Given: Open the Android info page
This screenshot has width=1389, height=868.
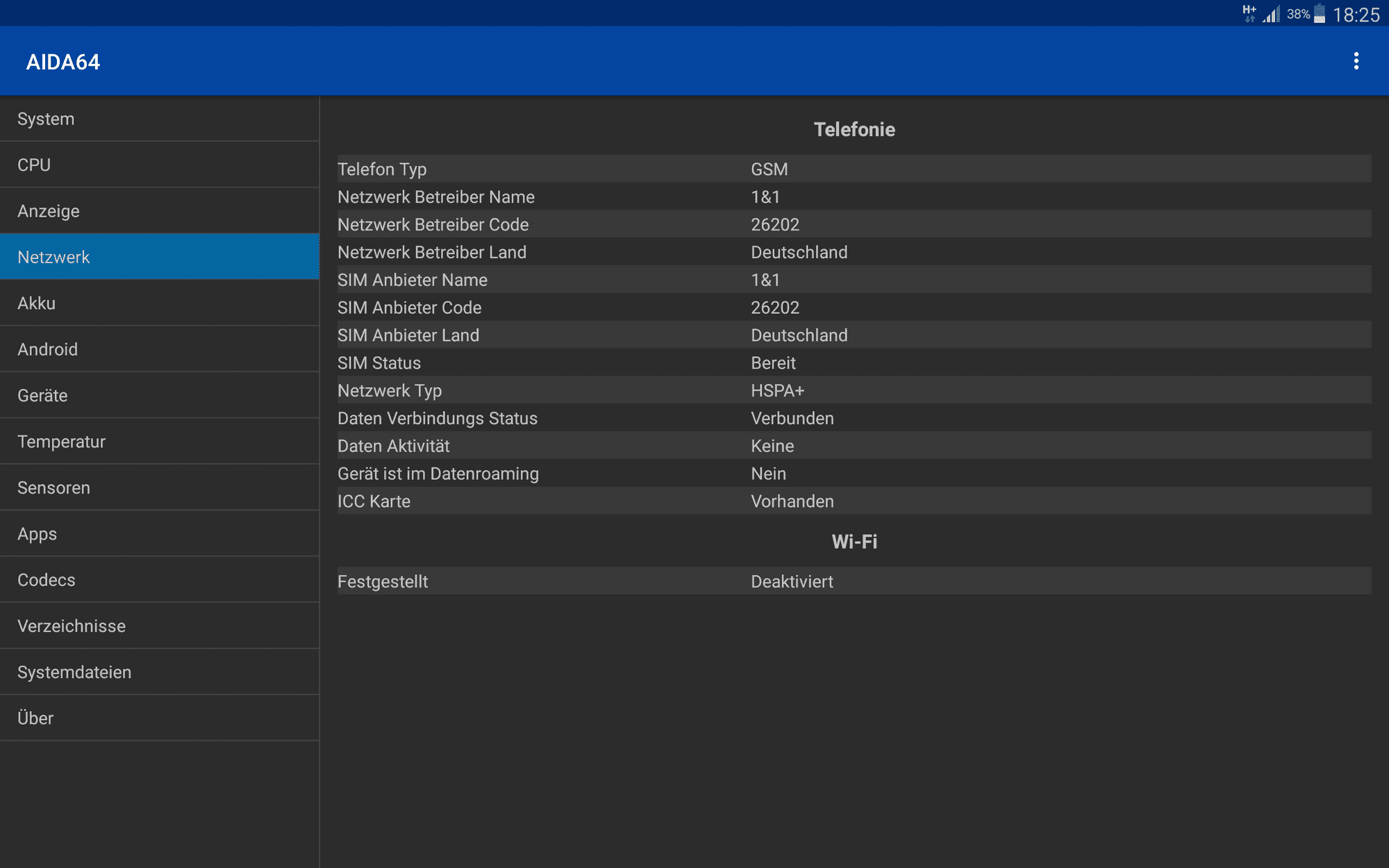Looking at the screenshot, I should pos(160,349).
